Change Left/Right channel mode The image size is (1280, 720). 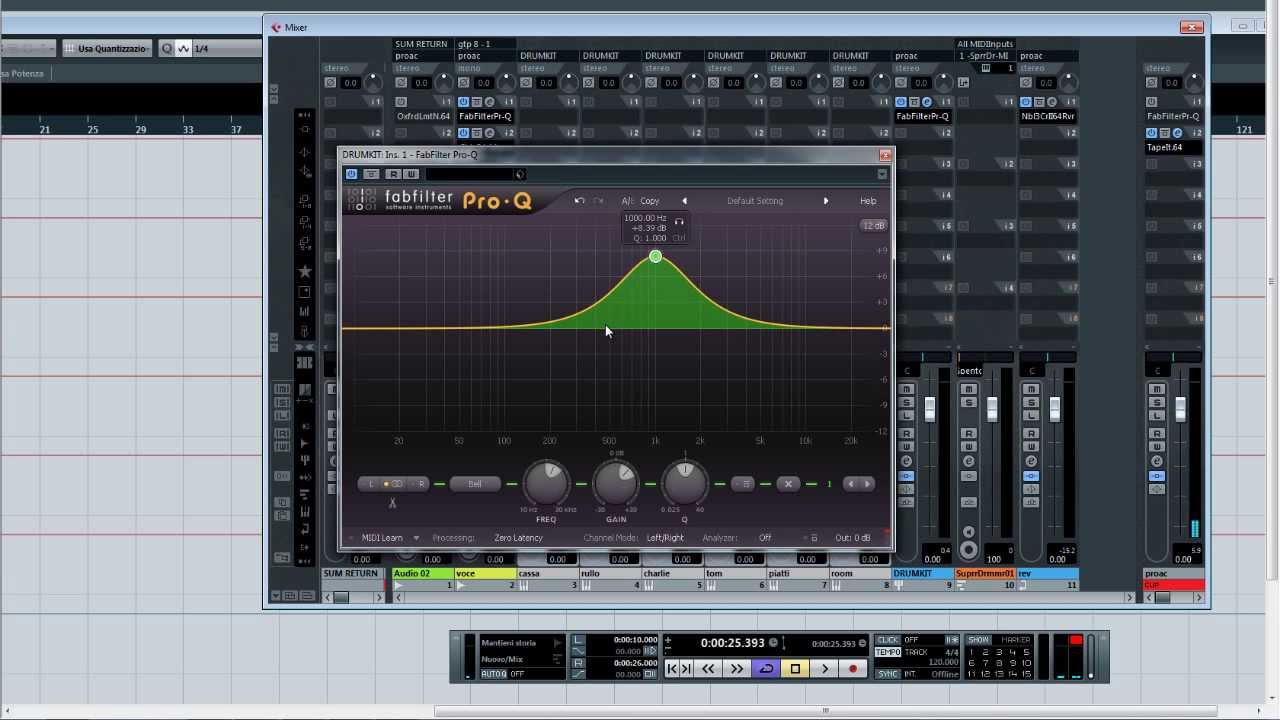click(x=665, y=538)
